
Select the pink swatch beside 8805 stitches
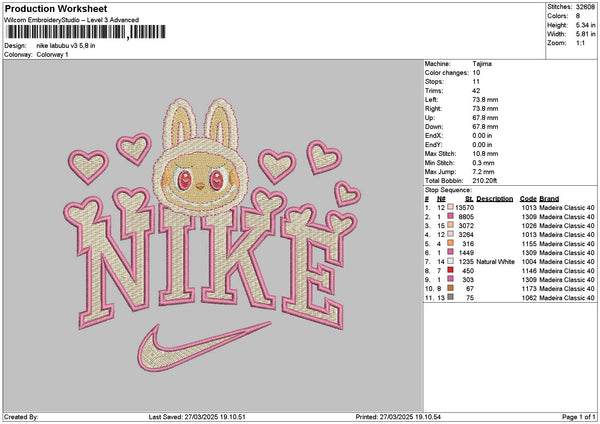(x=450, y=216)
